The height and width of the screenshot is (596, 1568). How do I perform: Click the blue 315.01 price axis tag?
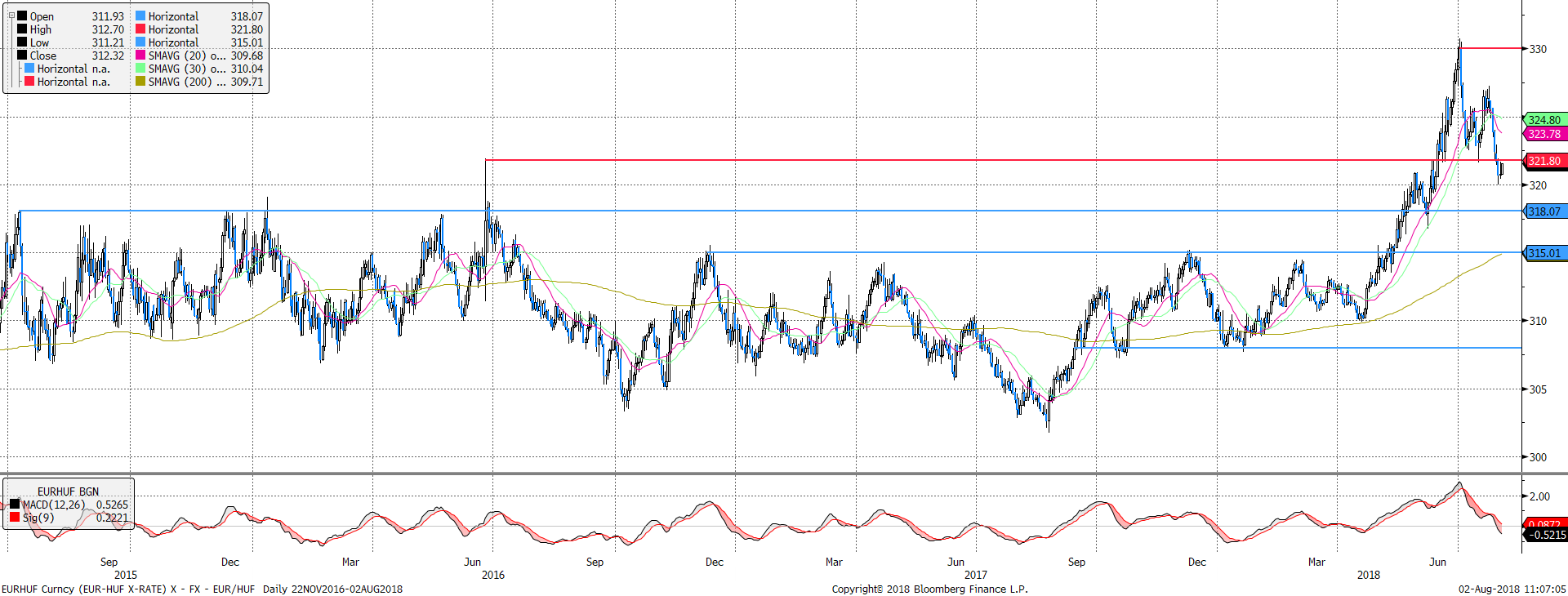tap(1543, 253)
